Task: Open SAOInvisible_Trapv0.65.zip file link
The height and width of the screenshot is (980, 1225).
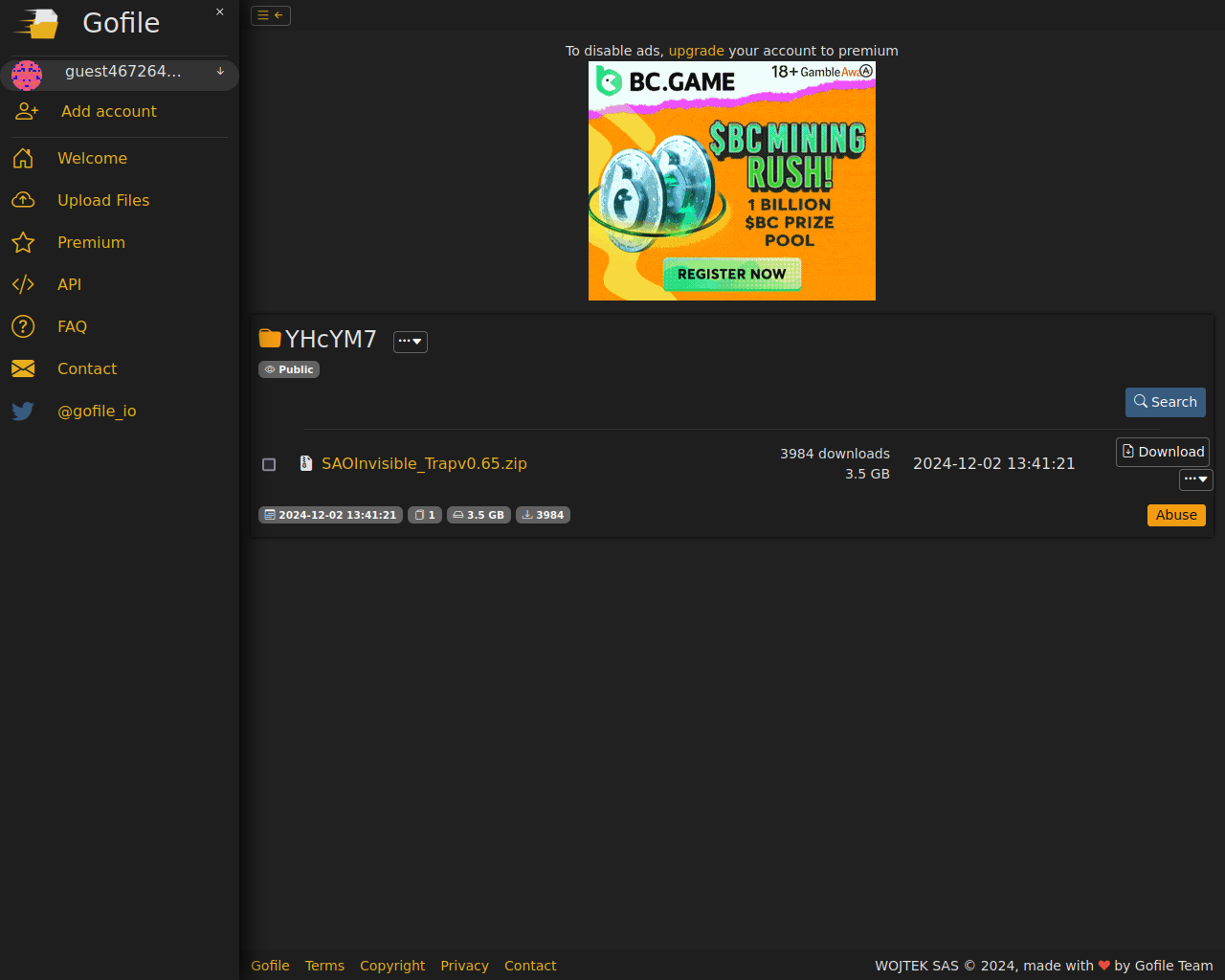Action: [x=424, y=463]
